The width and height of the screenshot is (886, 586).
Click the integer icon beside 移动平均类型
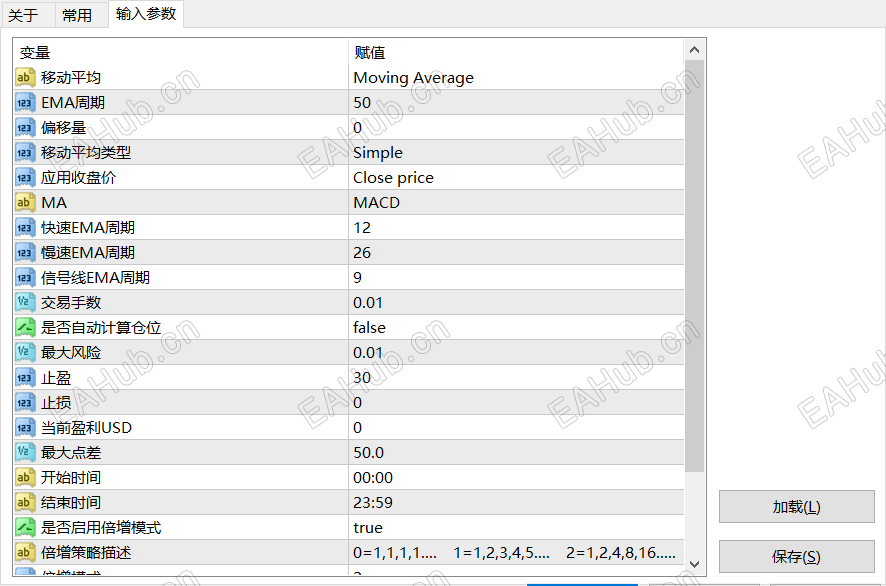pyautogui.click(x=25, y=153)
